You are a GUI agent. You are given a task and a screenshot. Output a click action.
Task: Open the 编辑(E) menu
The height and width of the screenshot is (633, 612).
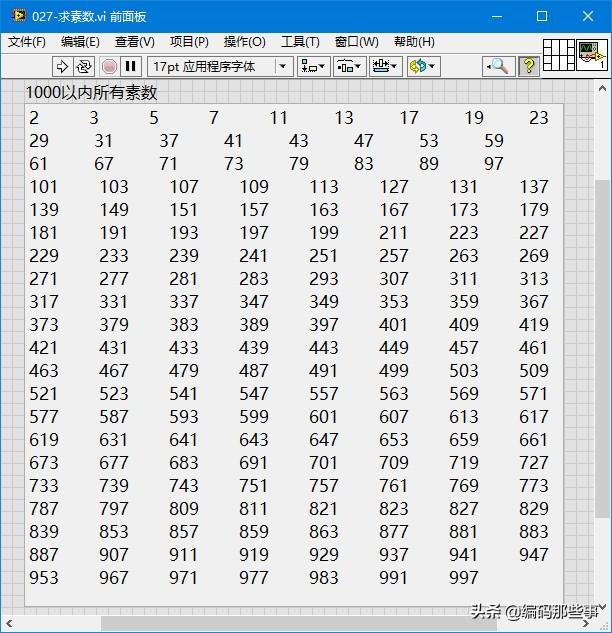pos(80,42)
